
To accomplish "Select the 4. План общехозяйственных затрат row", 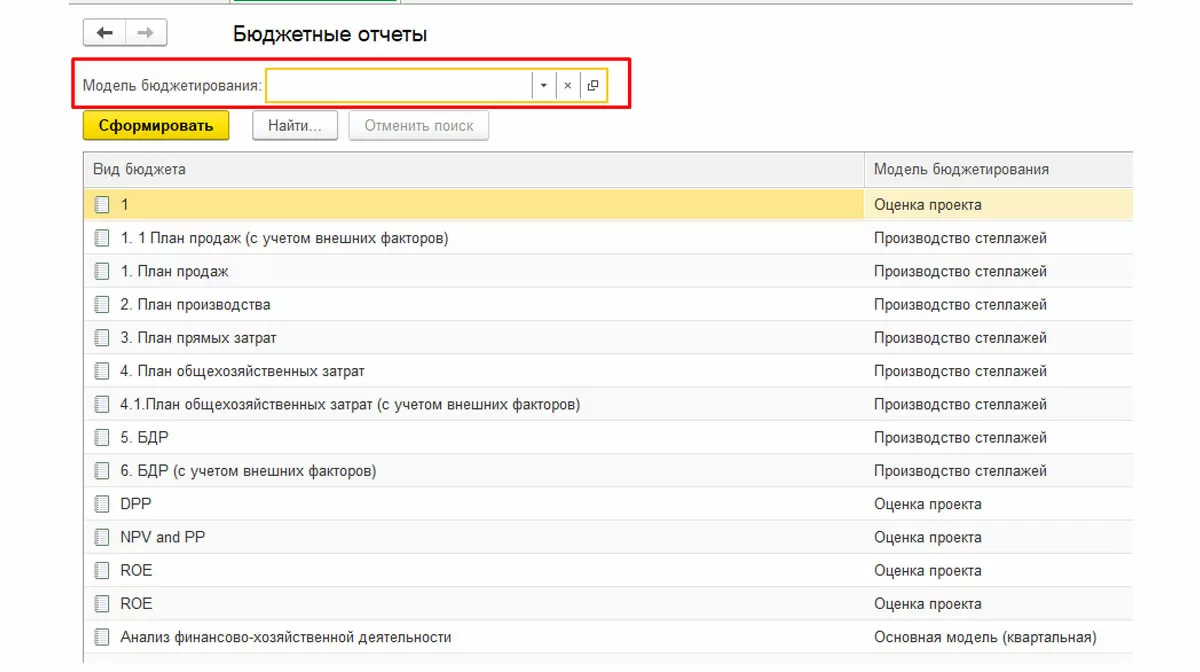I will [x=242, y=371].
